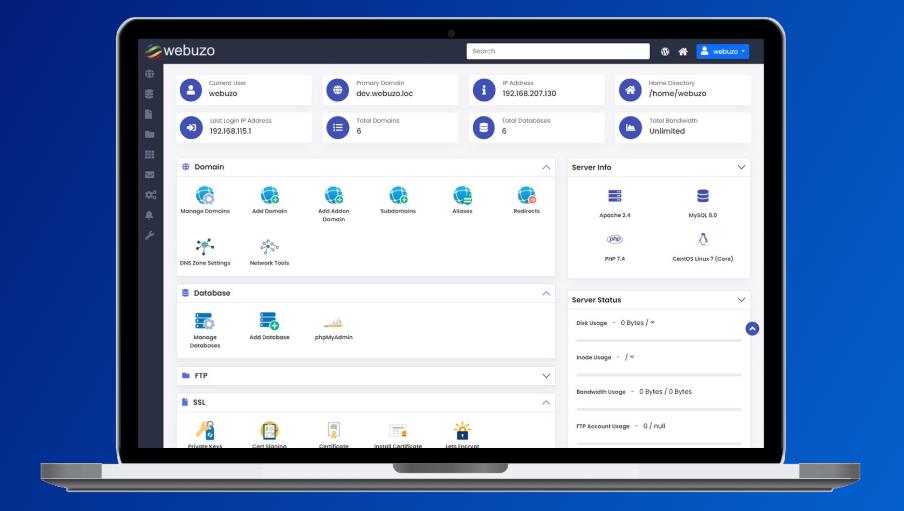The height and width of the screenshot is (511, 904).
Task: Toggle the Server Status panel chevron
Action: pyautogui.click(x=741, y=300)
